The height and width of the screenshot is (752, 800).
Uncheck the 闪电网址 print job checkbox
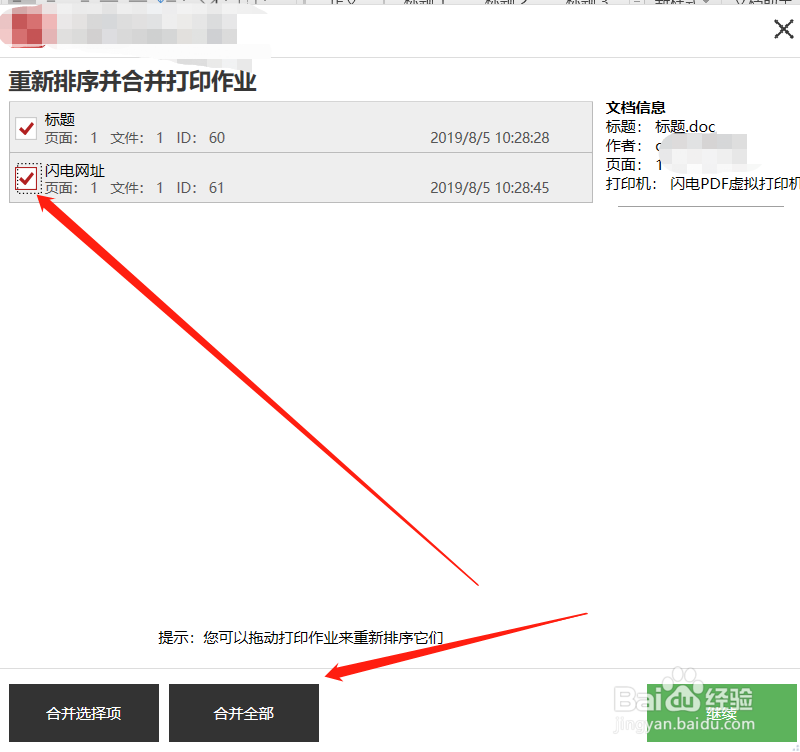tap(26, 178)
